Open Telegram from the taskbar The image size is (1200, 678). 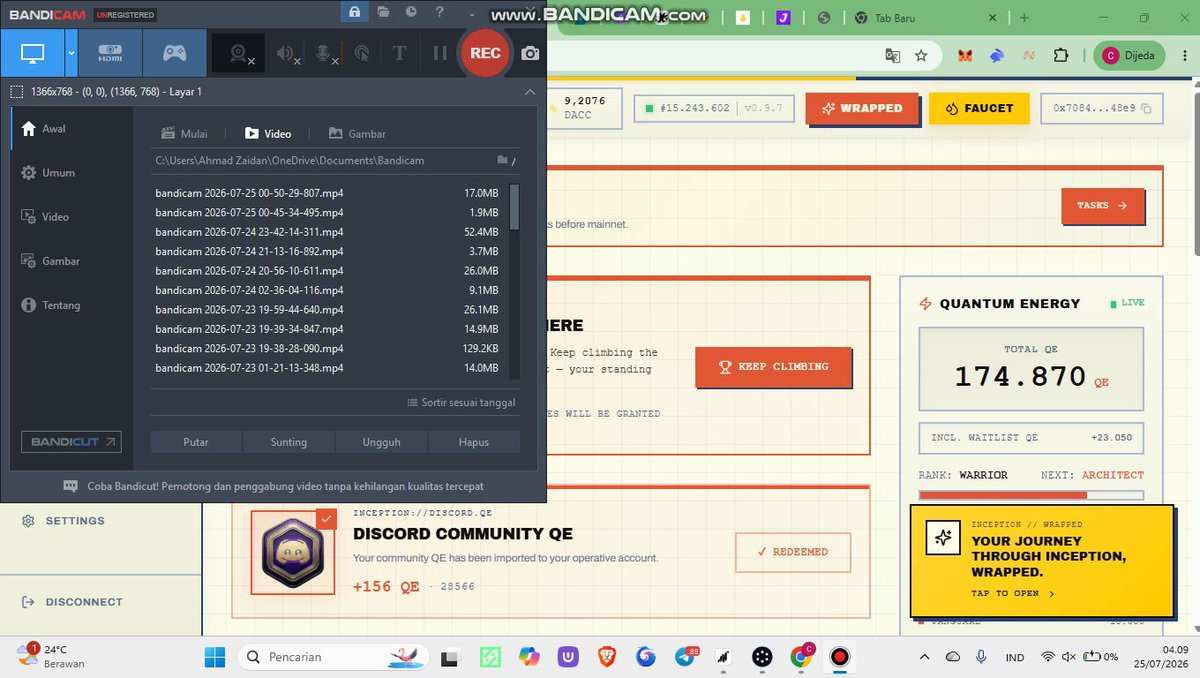pyautogui.click(x=685, y=657)
